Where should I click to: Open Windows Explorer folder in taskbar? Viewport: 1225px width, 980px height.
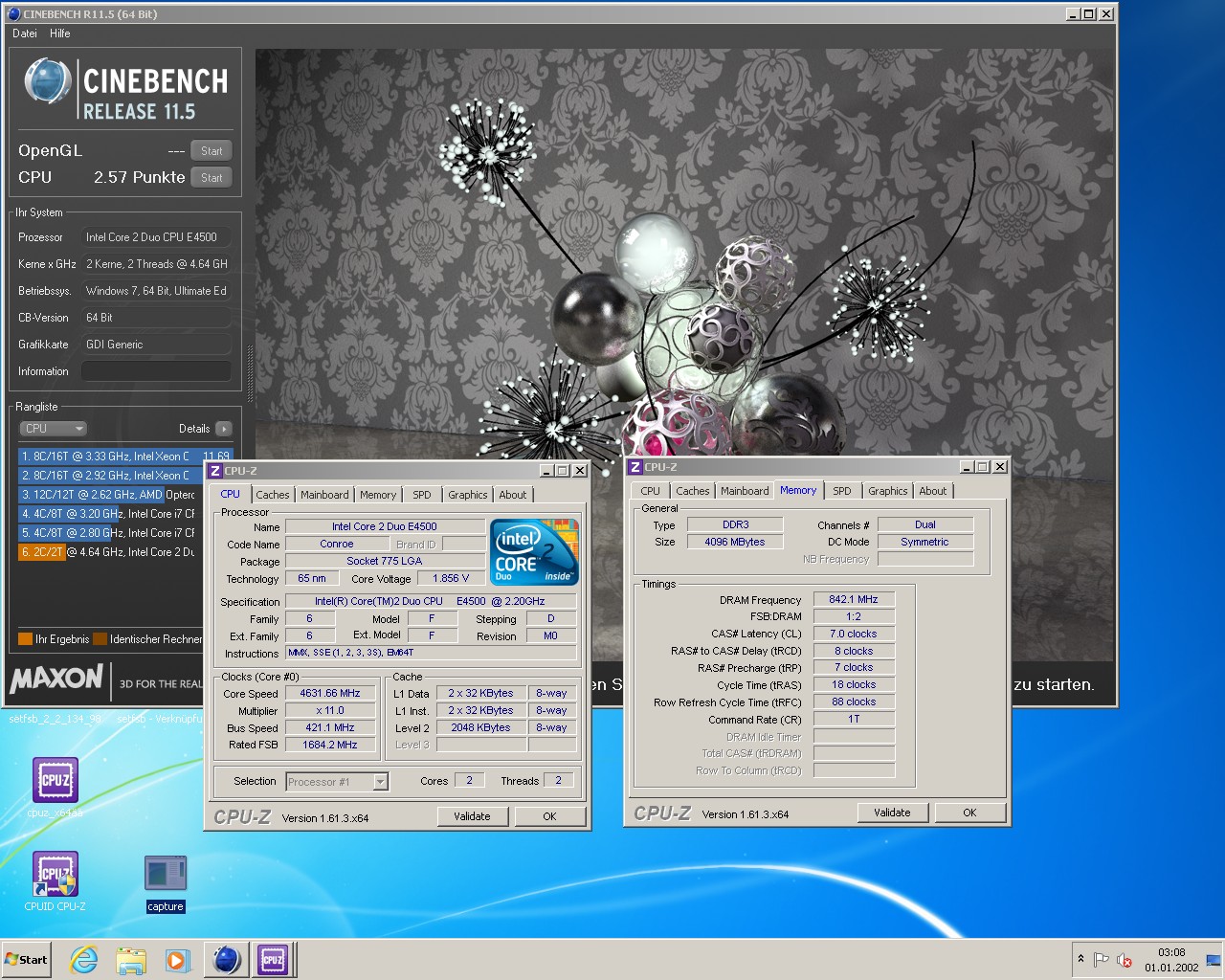pos(131,959)
